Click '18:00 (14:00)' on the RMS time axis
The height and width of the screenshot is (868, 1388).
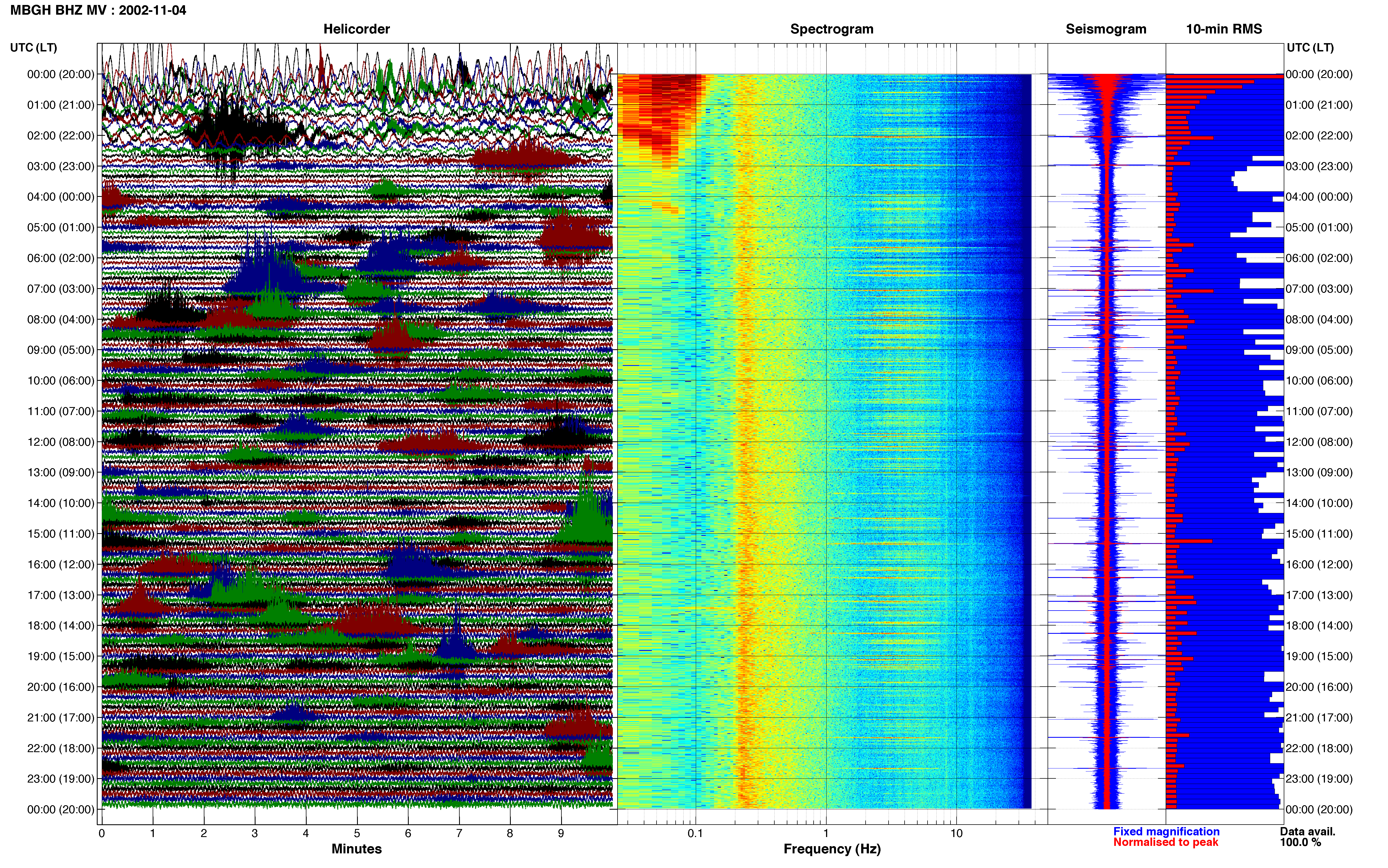[1319, 626]
